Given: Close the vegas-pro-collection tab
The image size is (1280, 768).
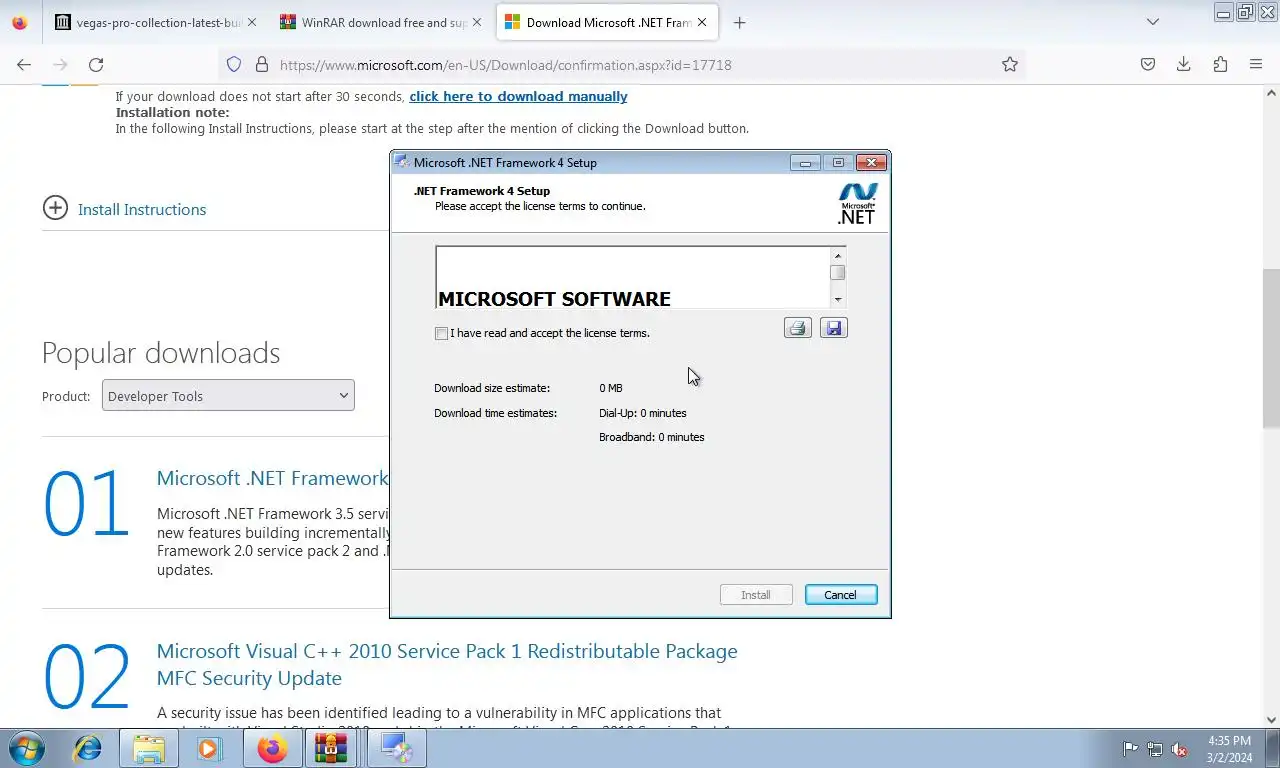Looking at the screenshot, I should click(251, 22).
